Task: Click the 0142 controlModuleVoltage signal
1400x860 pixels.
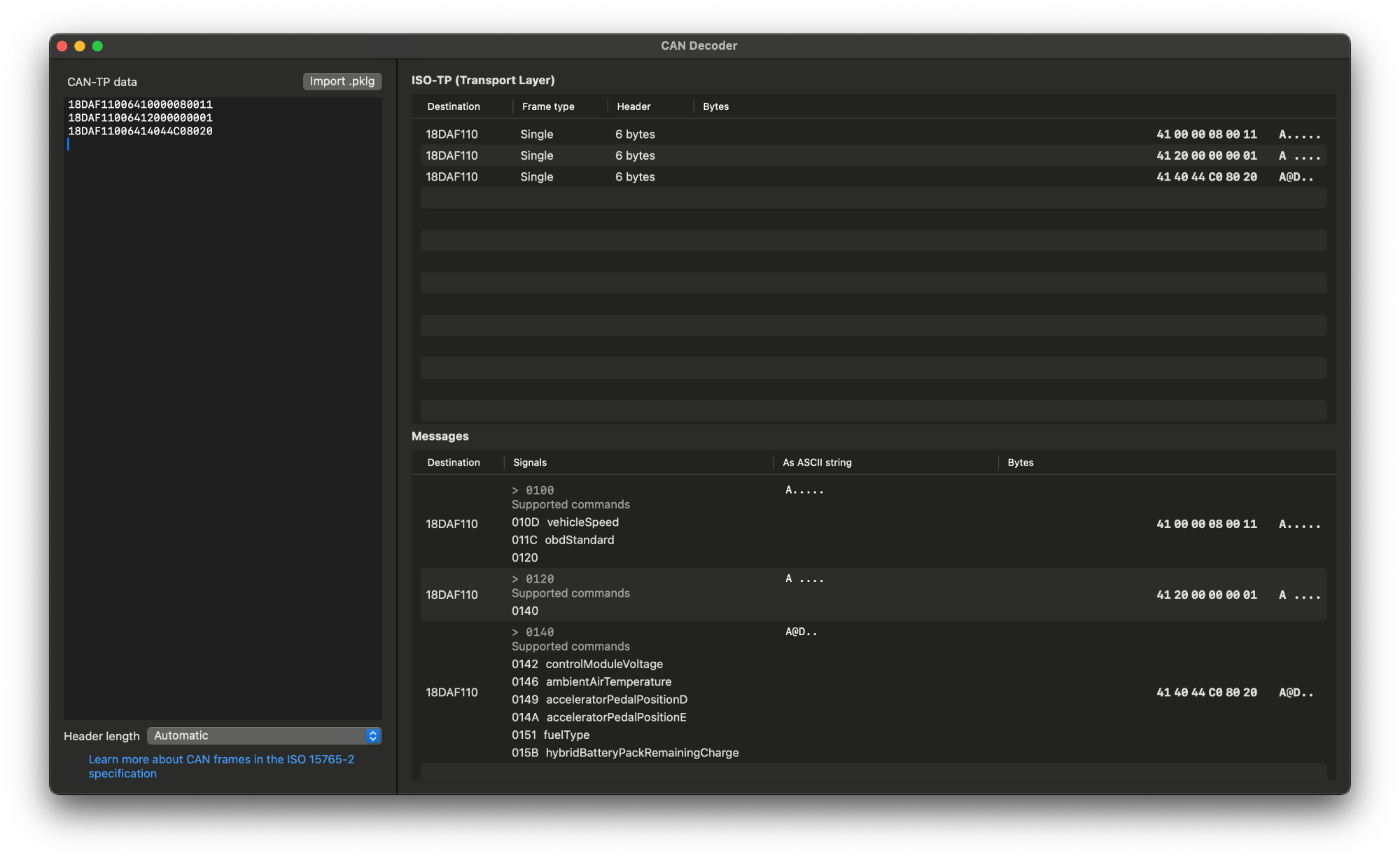Action: coord(587,664)
